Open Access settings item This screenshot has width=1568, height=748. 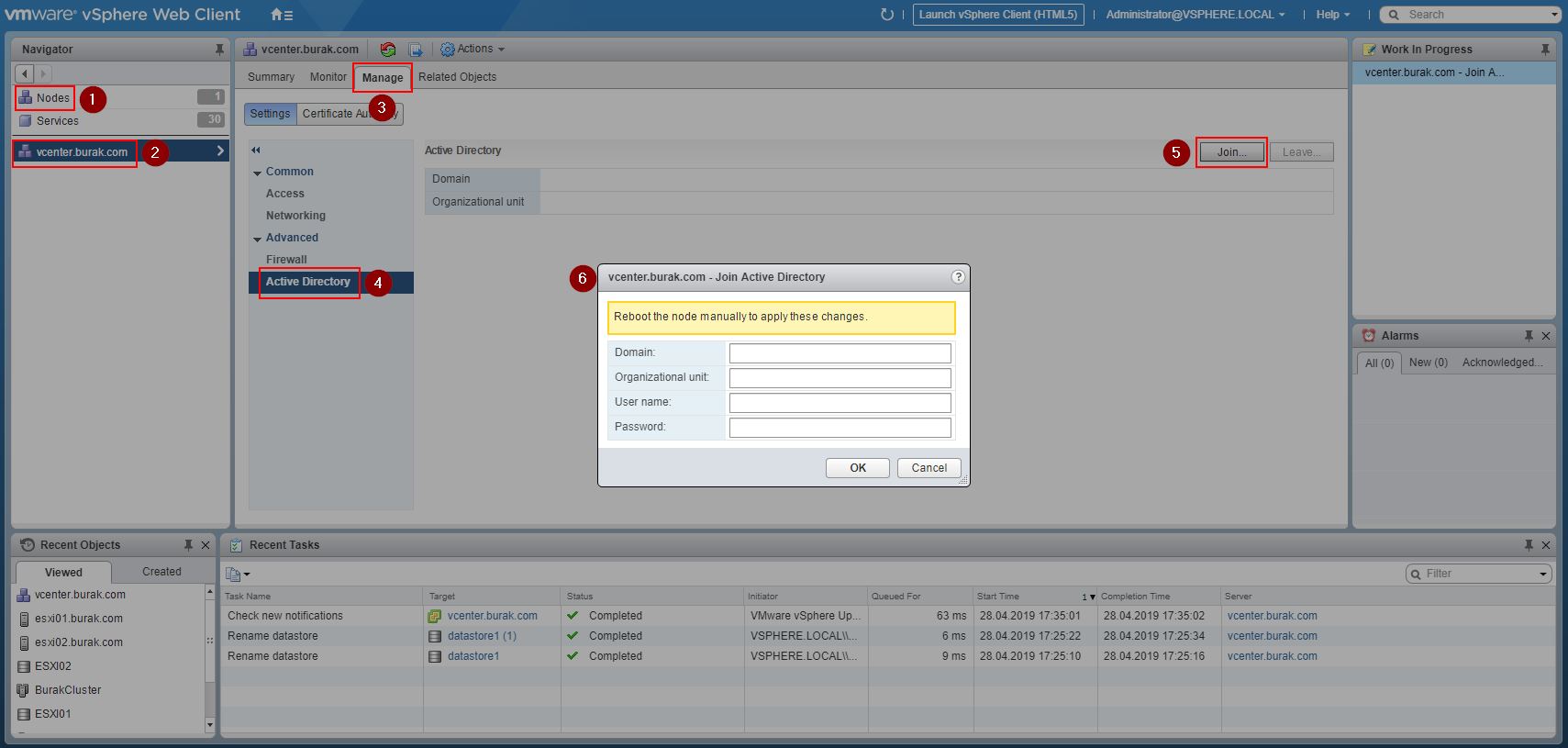(284, 194)
